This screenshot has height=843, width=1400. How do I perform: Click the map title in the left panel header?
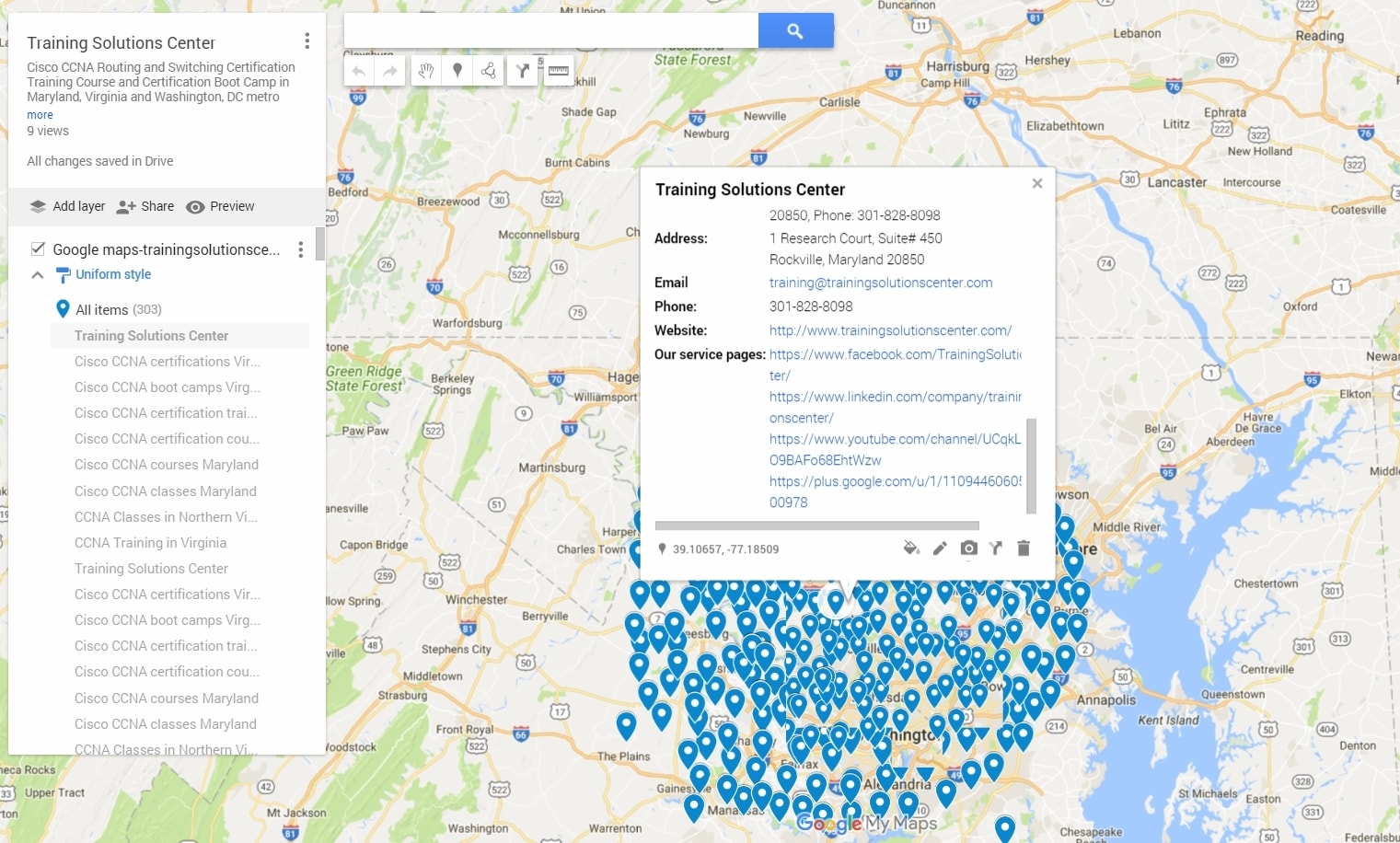[121, 42]
